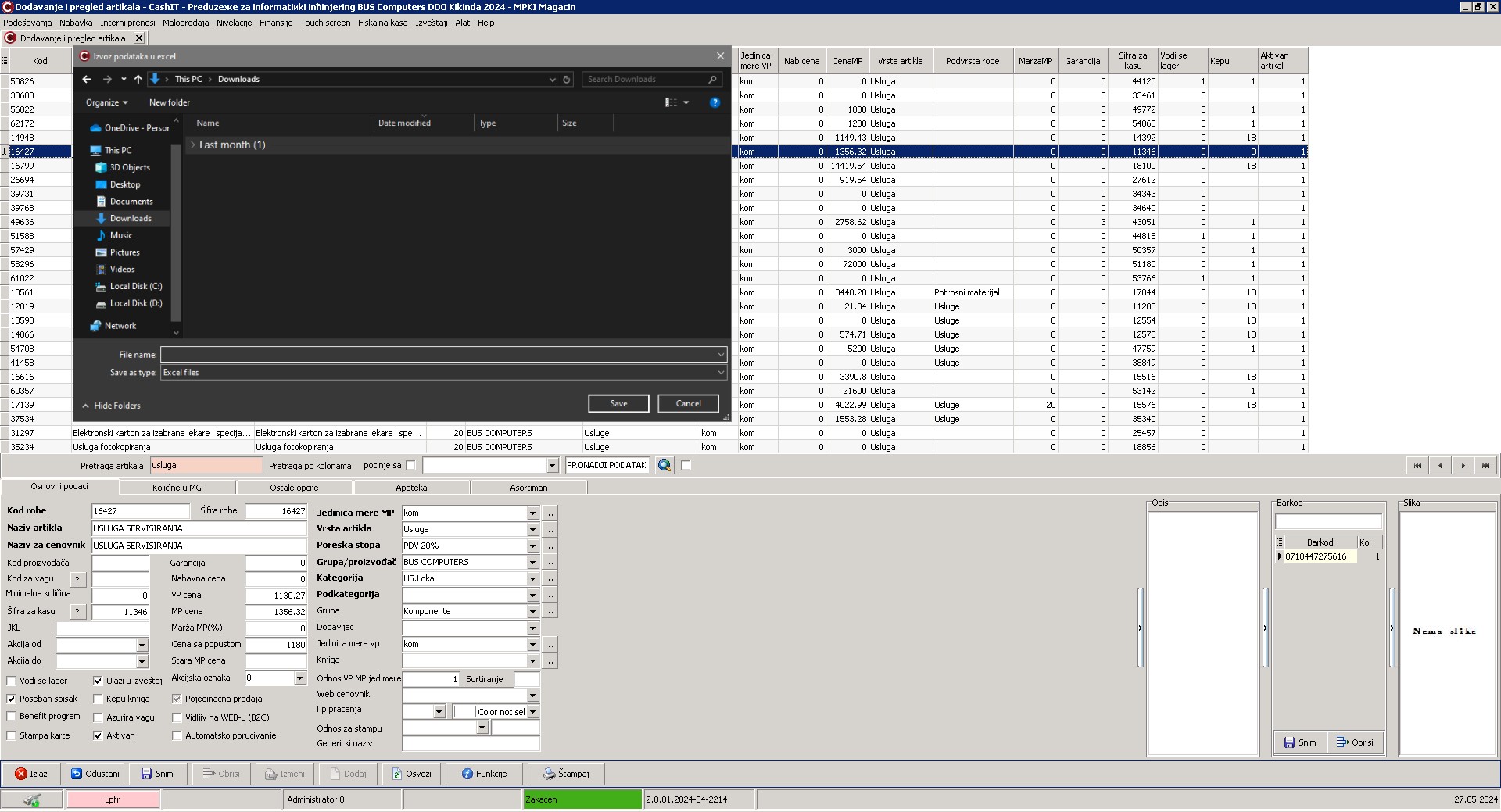Refresh data with Osvezi button
The height and width of the screenshot is (812, 1501).
(x=412, y=774)
